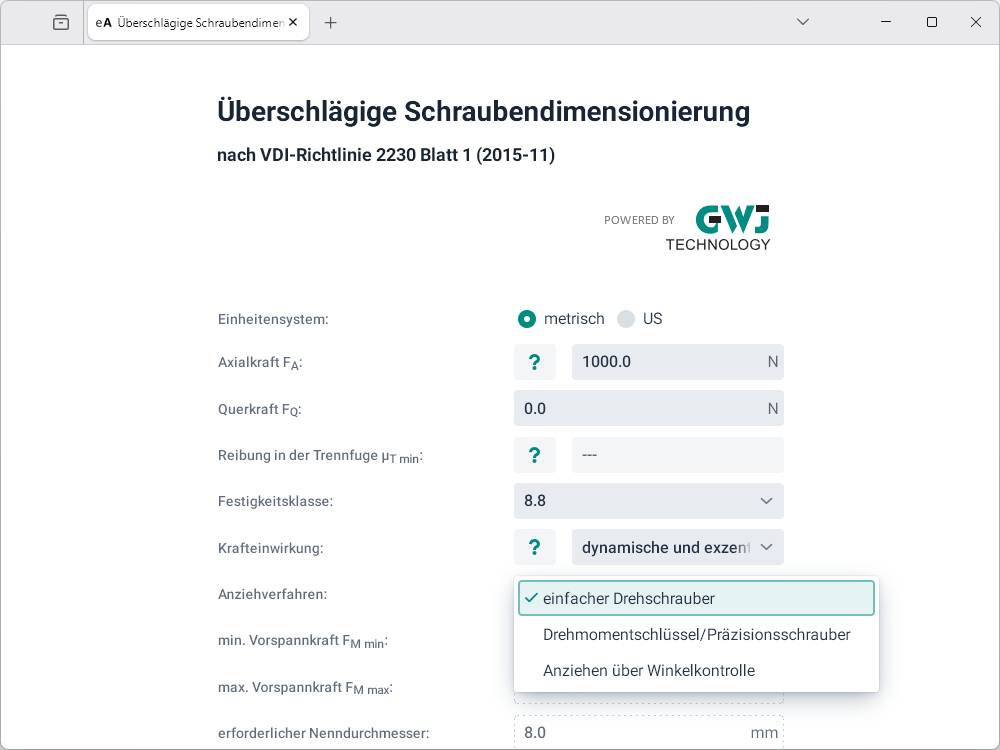Open help for Reibung in der Trennfuge
1000x750 pixels.
[535, 455]
